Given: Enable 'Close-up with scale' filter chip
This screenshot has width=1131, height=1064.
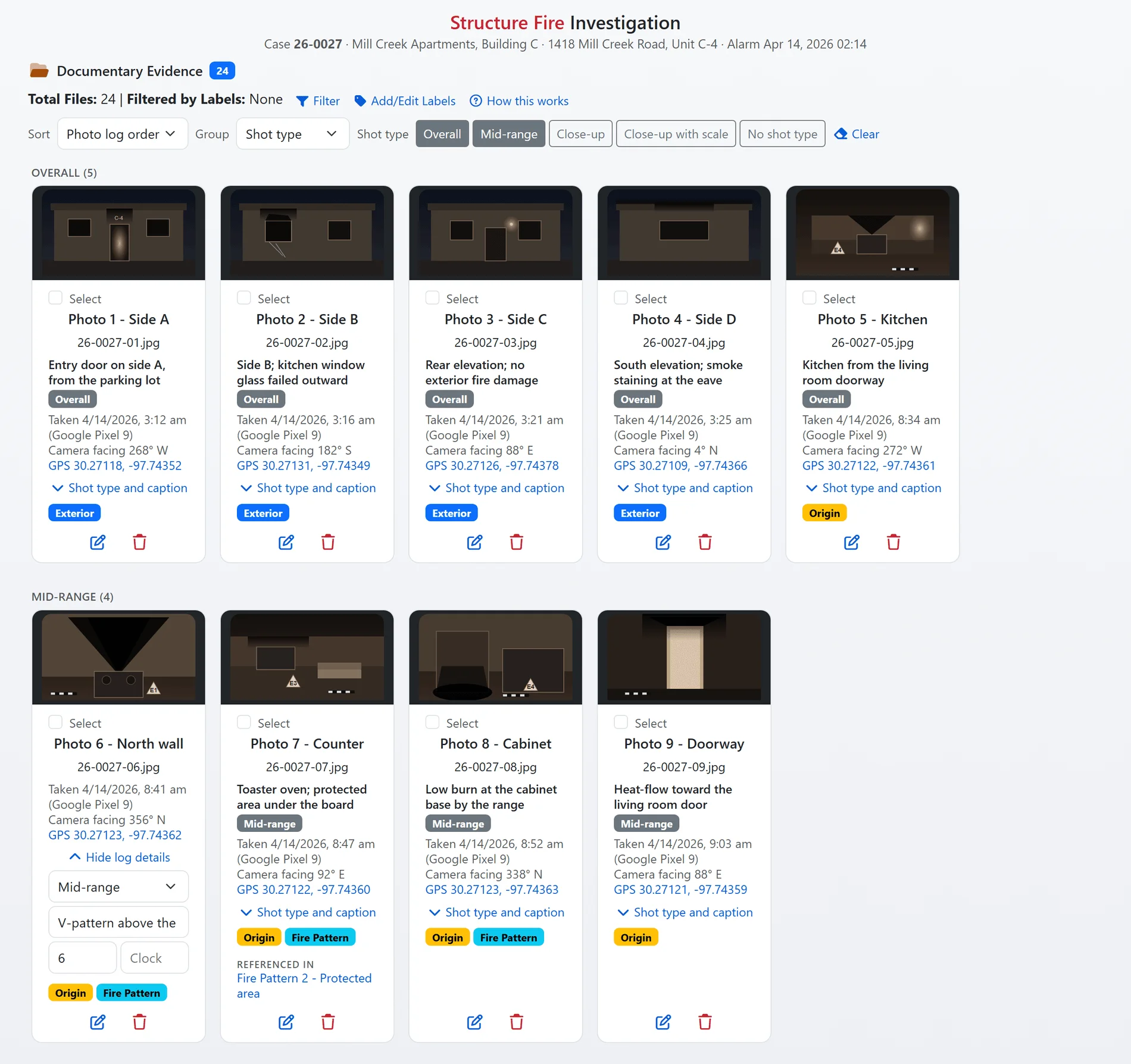Looking at the screenshot, I should pyautogui.click(x=676, y=134).
